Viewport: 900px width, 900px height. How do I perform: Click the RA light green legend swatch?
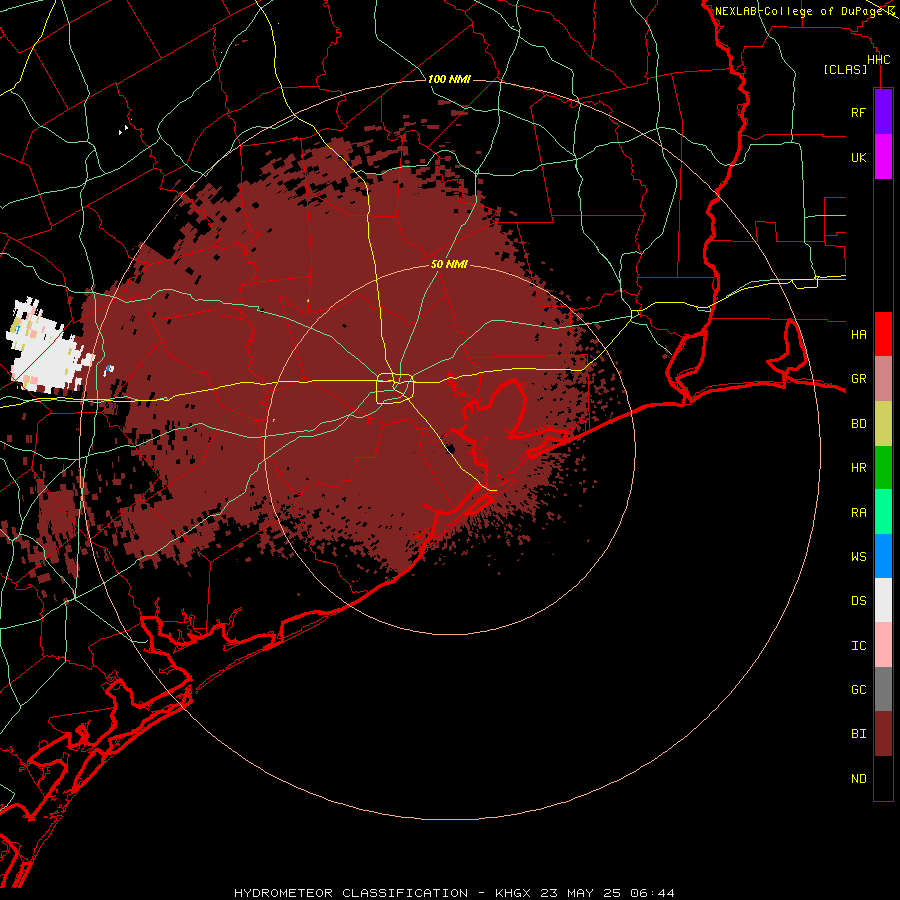pyautogui.click(x=883, y=512)
